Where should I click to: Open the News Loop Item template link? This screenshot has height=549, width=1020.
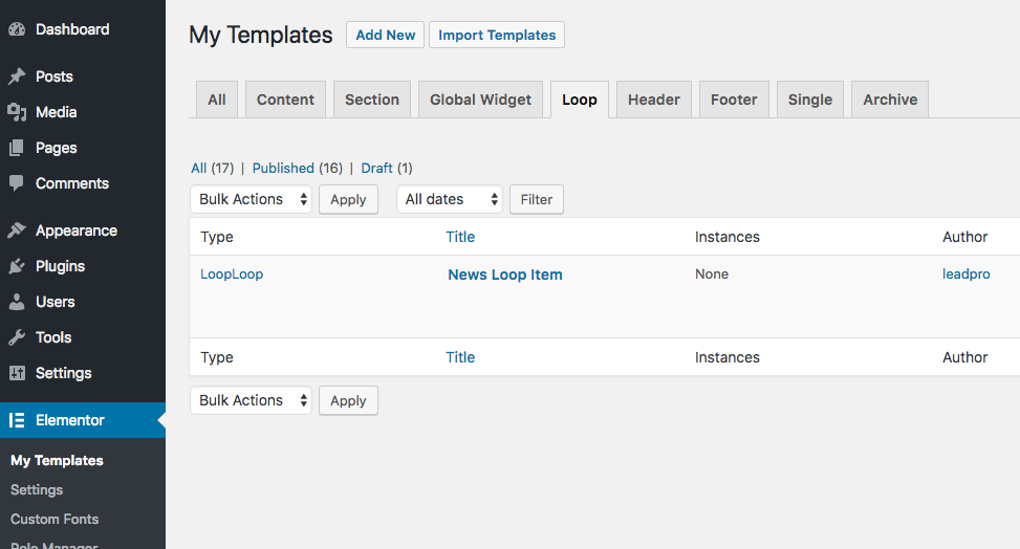pyautogui.click(x=505, y=275)
